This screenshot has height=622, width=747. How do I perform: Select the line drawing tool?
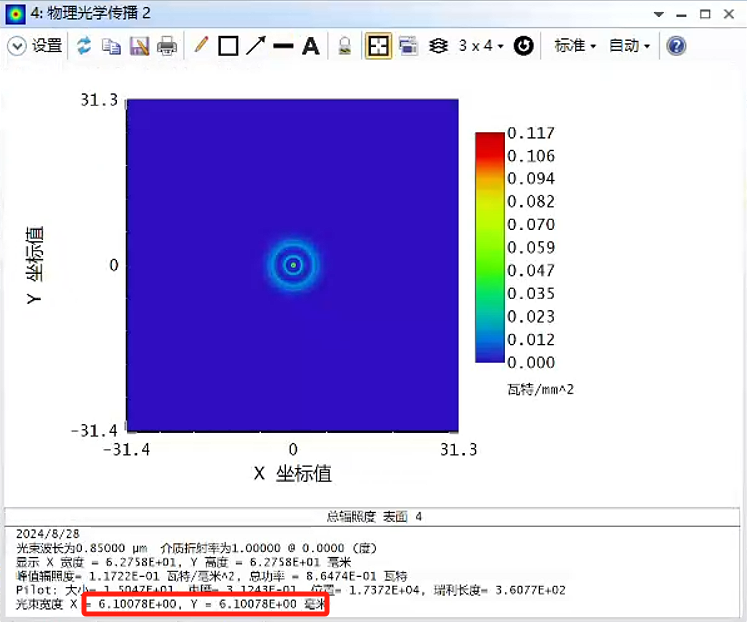(283, 46)
